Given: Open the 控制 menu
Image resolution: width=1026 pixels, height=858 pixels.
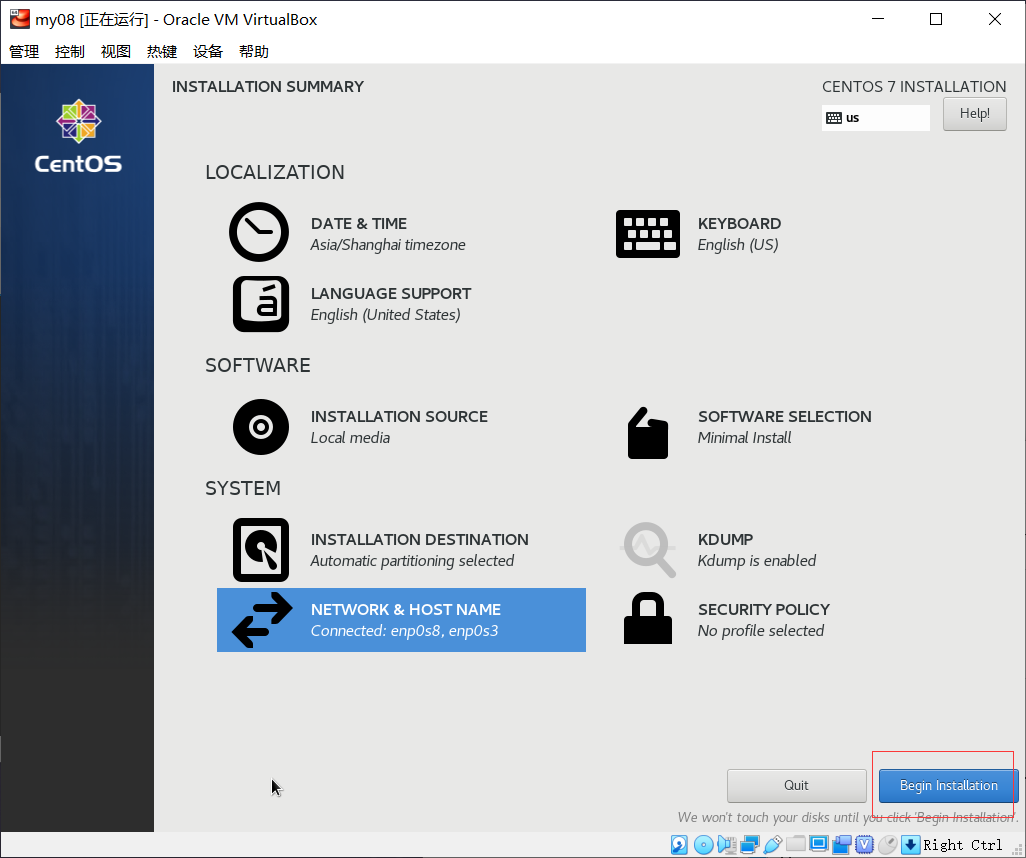Looking at the screenshot, I should 70,52.
